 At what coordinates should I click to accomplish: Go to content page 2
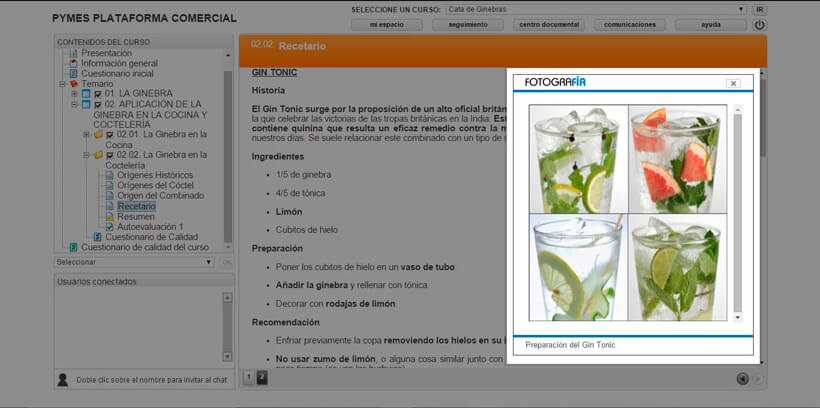262,378
